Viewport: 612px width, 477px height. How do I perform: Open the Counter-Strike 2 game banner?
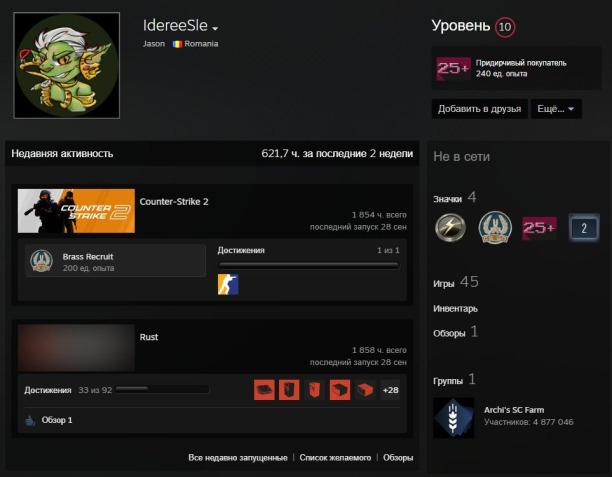77,210
